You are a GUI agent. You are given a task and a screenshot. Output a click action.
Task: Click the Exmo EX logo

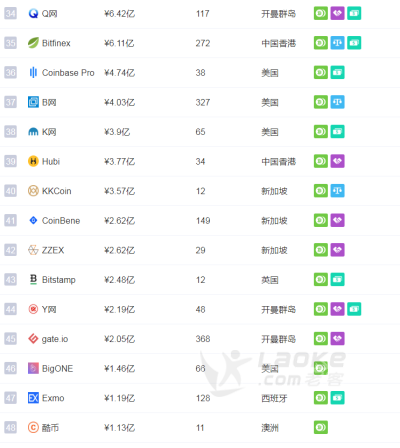coord(33,398)
